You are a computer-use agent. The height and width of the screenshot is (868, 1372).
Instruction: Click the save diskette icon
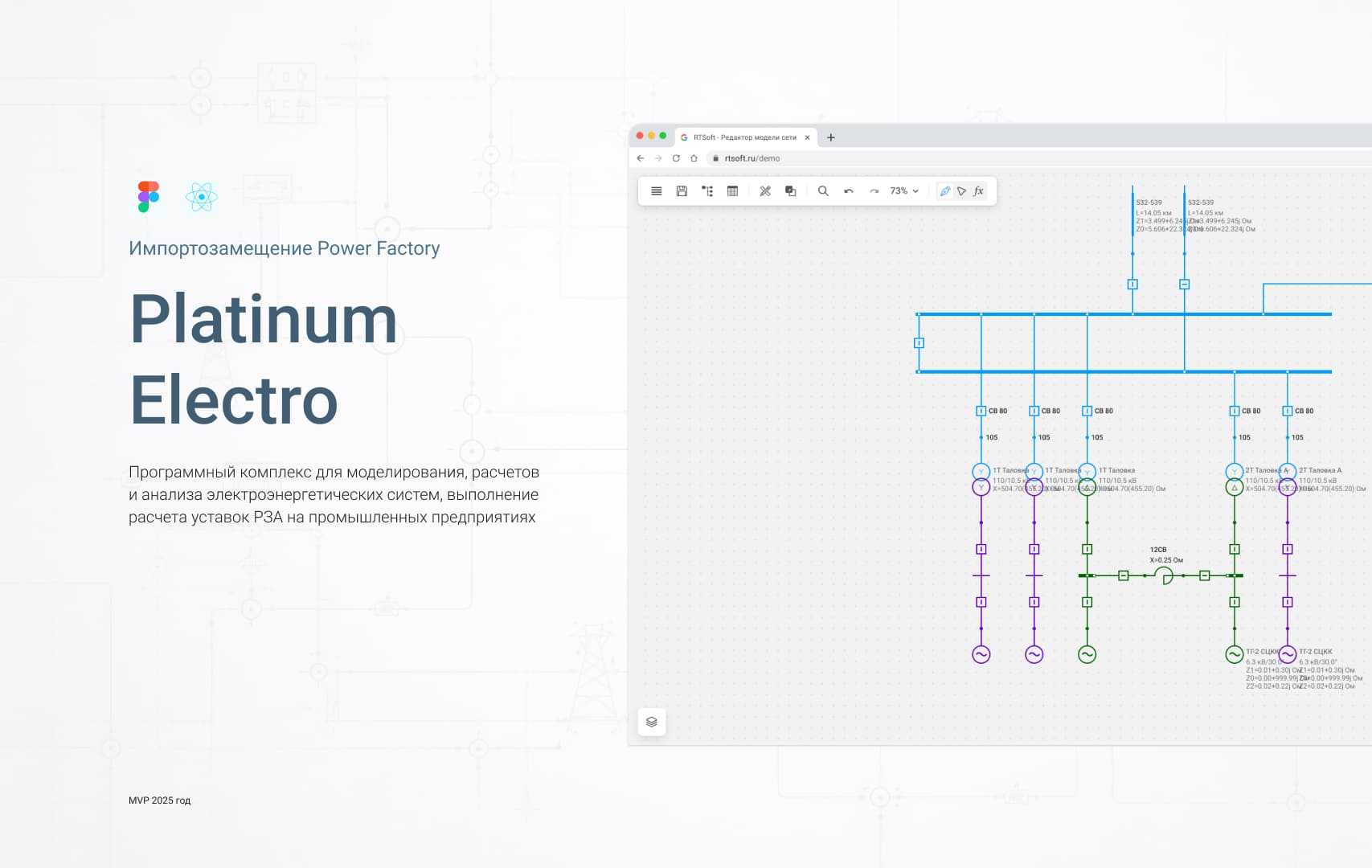682,191
